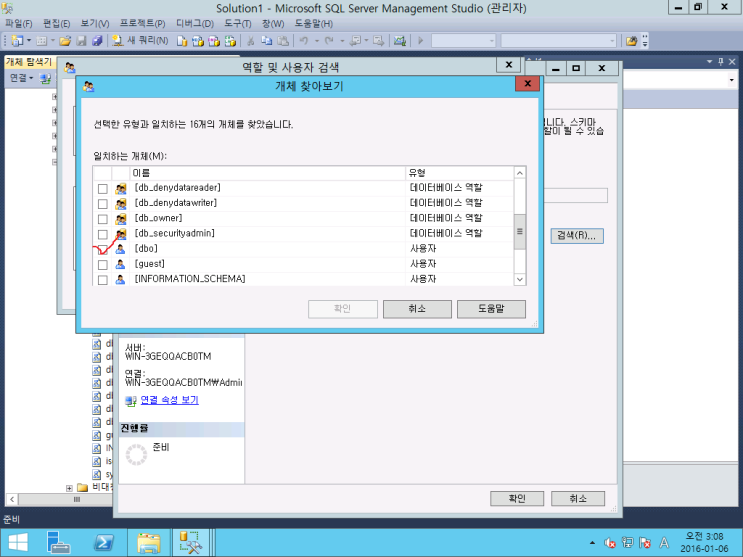Image resolution: width=743 pixels, height=557 pixels.
Task: Click the Analysis Services MDX Query icon
Action: click(198, 41)
